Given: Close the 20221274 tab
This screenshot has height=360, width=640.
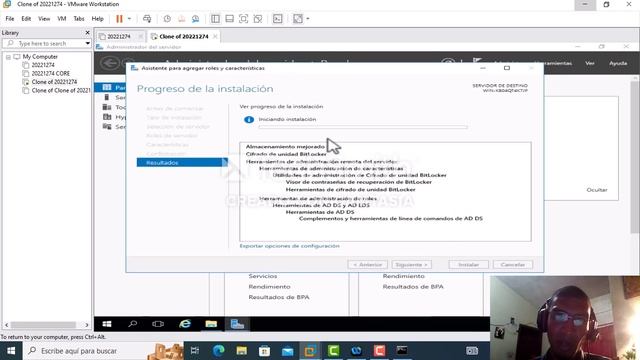Looking at the screenshot, I should tap(140, 36).
